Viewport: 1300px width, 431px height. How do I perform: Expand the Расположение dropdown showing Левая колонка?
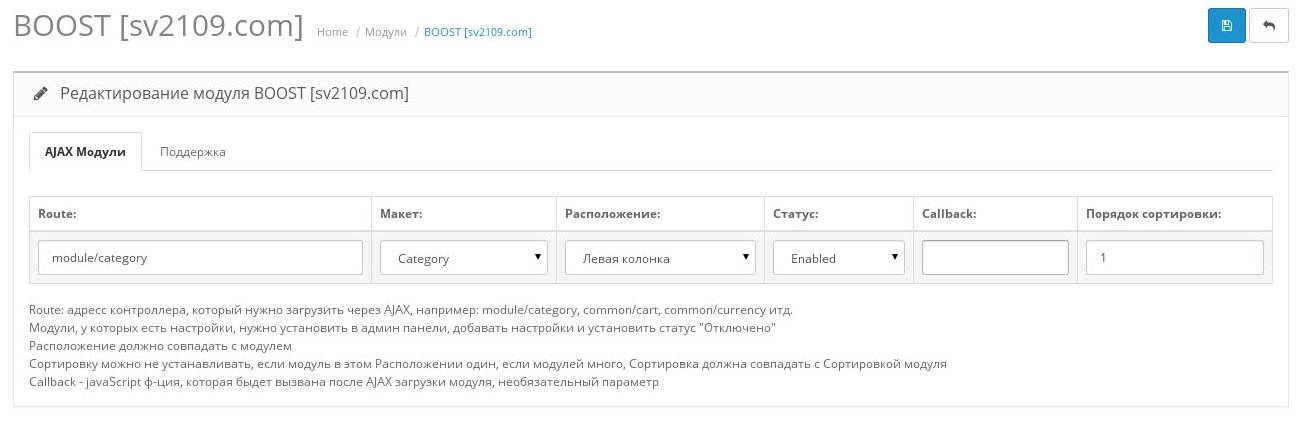660,257
